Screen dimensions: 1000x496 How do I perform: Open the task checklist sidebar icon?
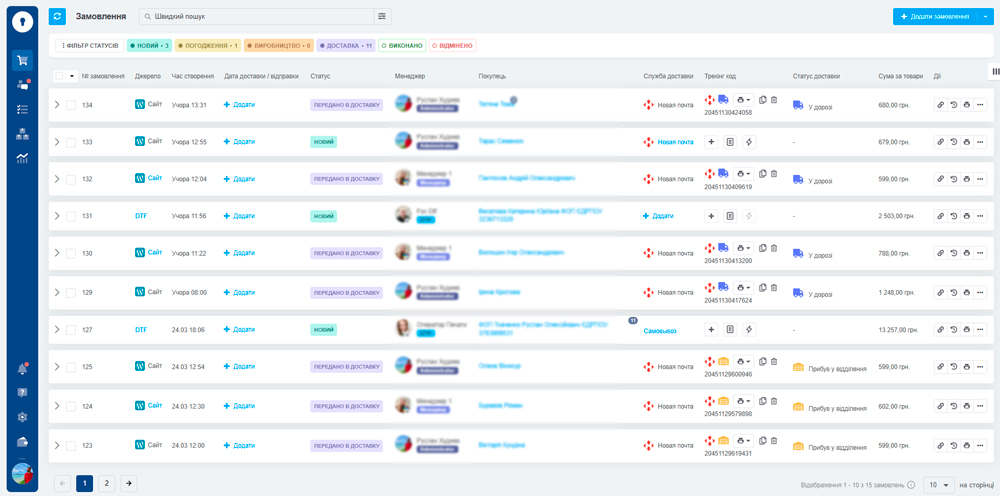22,109
